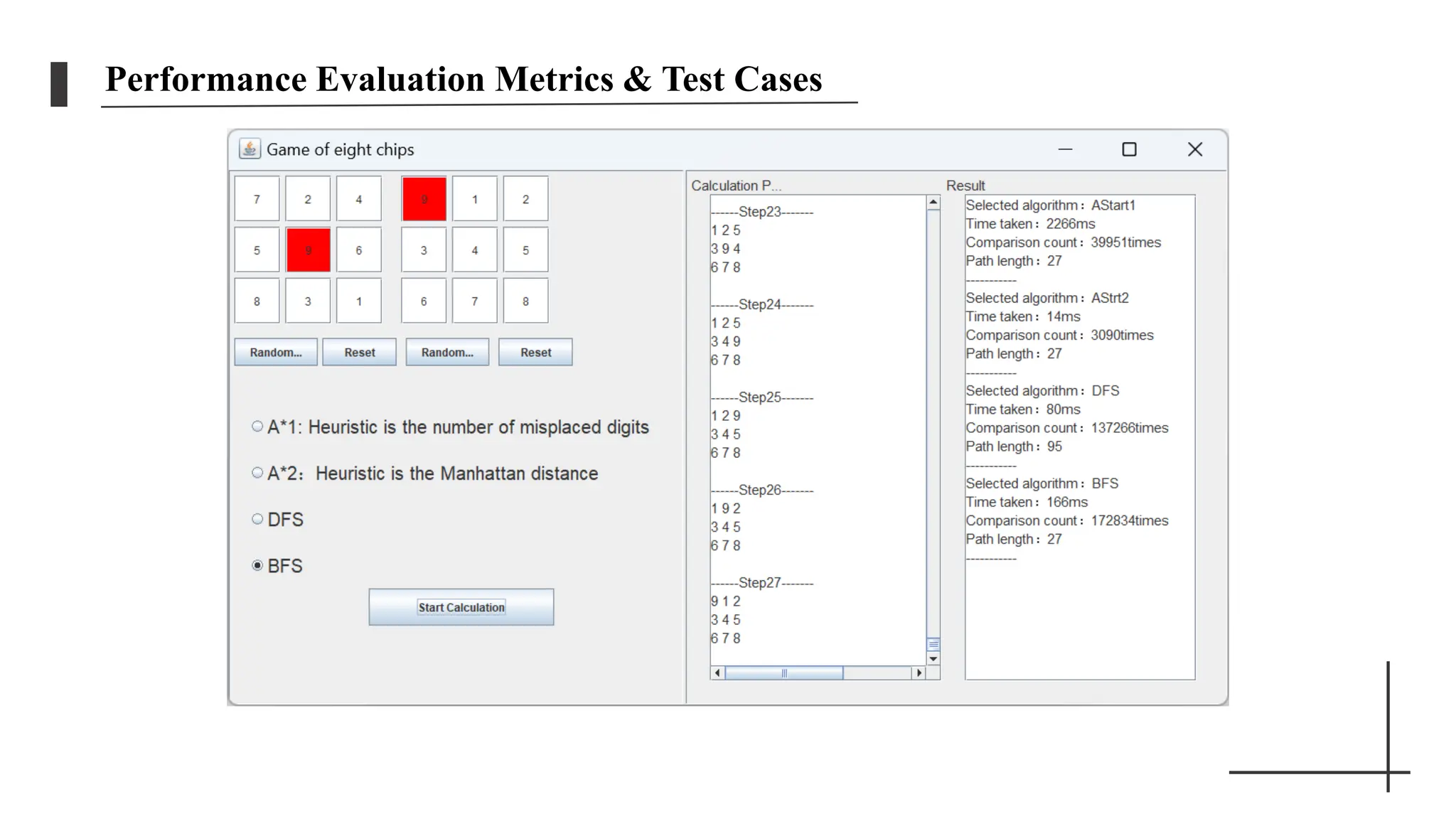This screenshot has height=819, width=1456.
Task: Click 'Time taken: 2266ms' result line
Action: tap(1030, 223)
